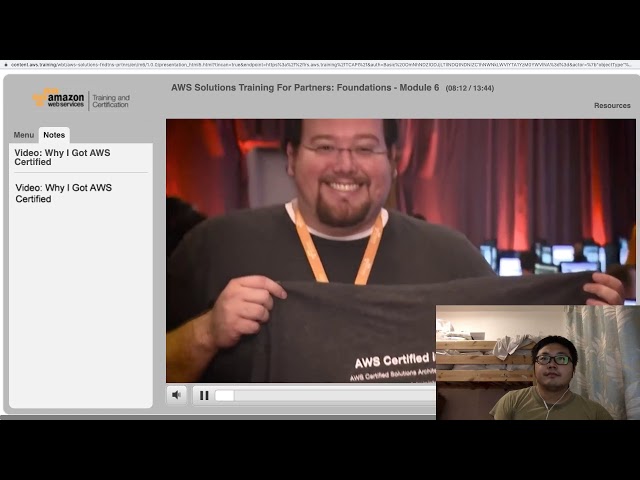Open the Resources link
Screen dimensions: 640x480
click(x=612, y=105)
